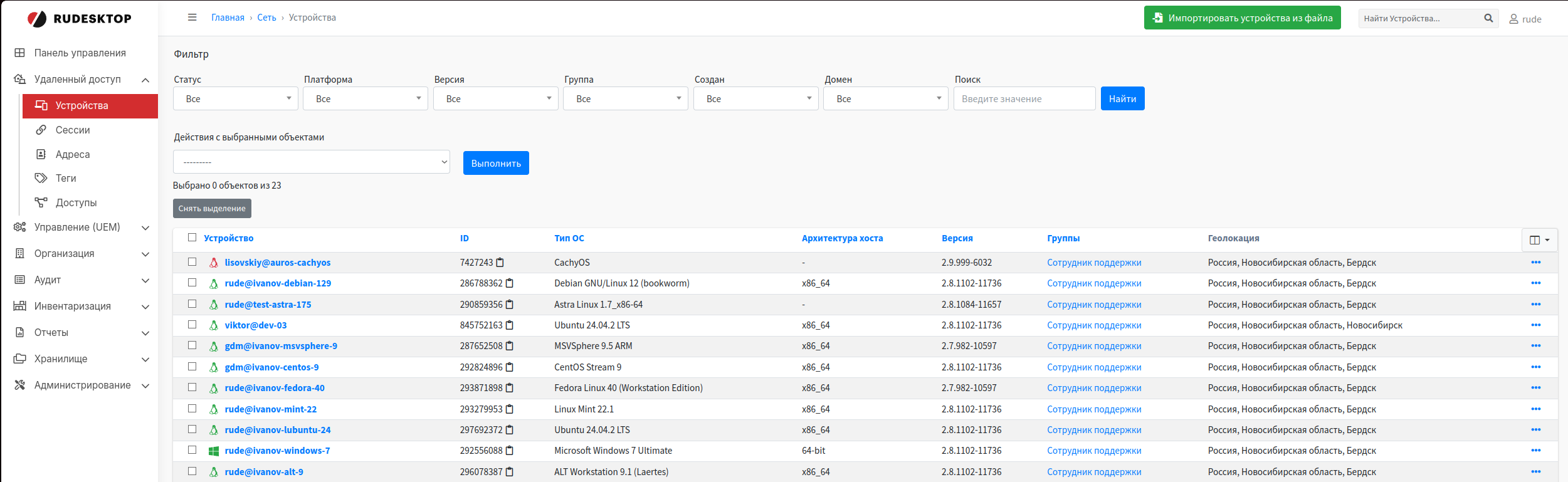
Task: Open three-dots menu for viktor@dev-03 row
Action: [1535, 325]
